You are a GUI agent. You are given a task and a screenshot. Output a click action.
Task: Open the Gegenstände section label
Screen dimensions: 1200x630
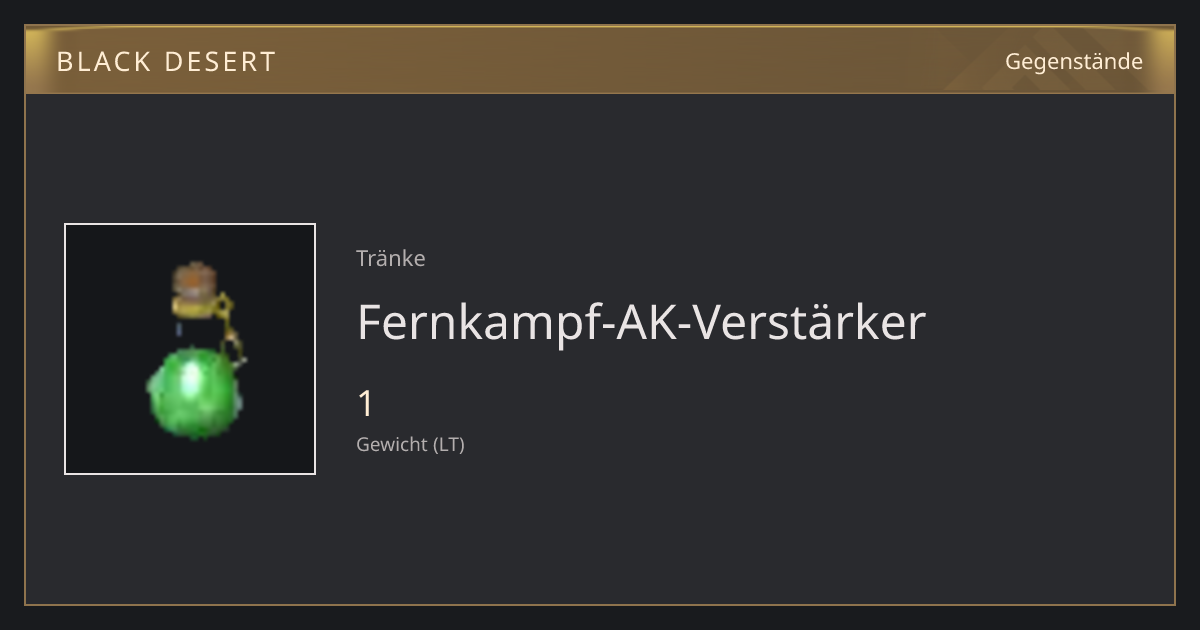point(1074,61)
